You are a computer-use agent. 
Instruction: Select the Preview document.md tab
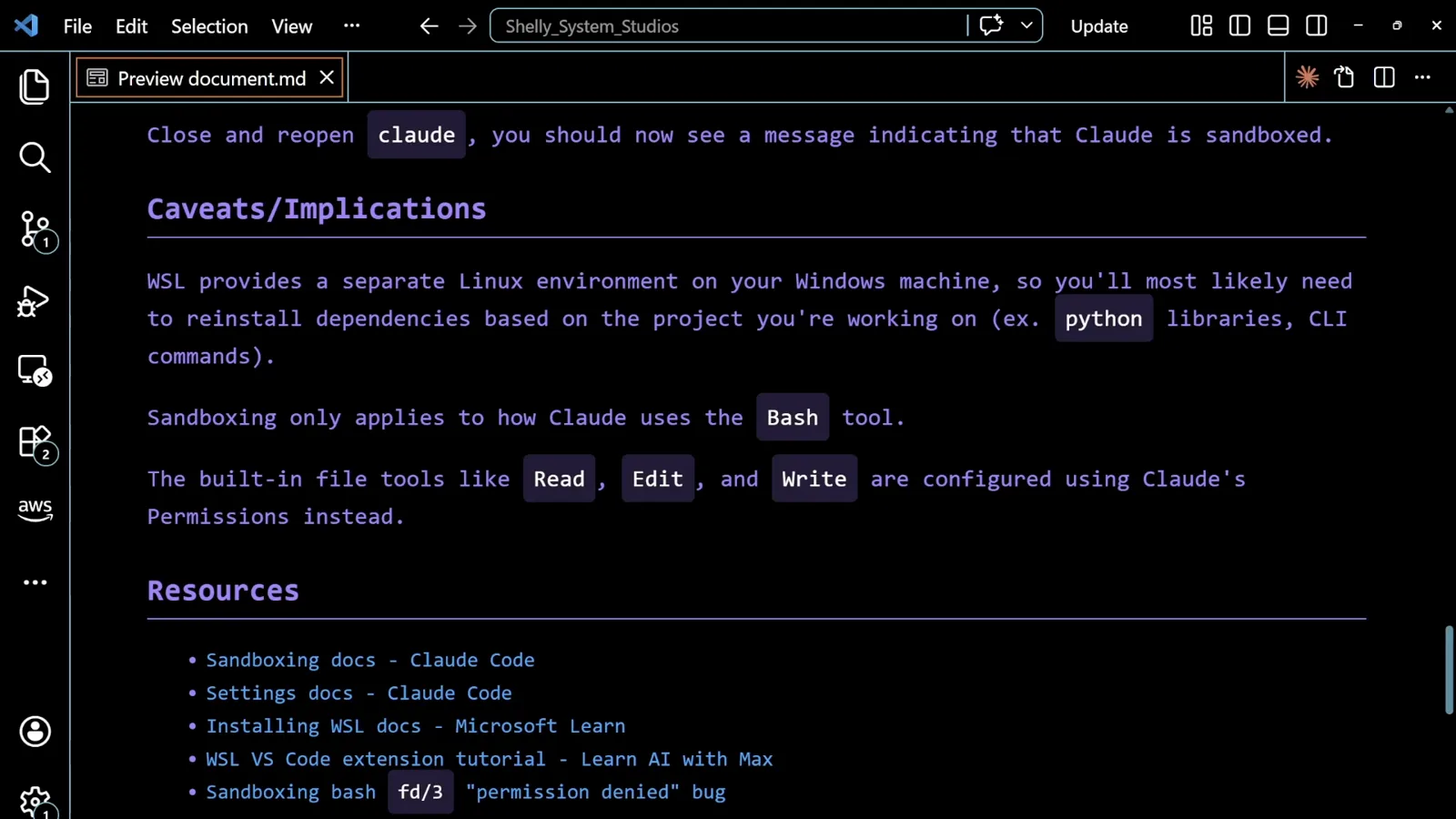(211, 78)
